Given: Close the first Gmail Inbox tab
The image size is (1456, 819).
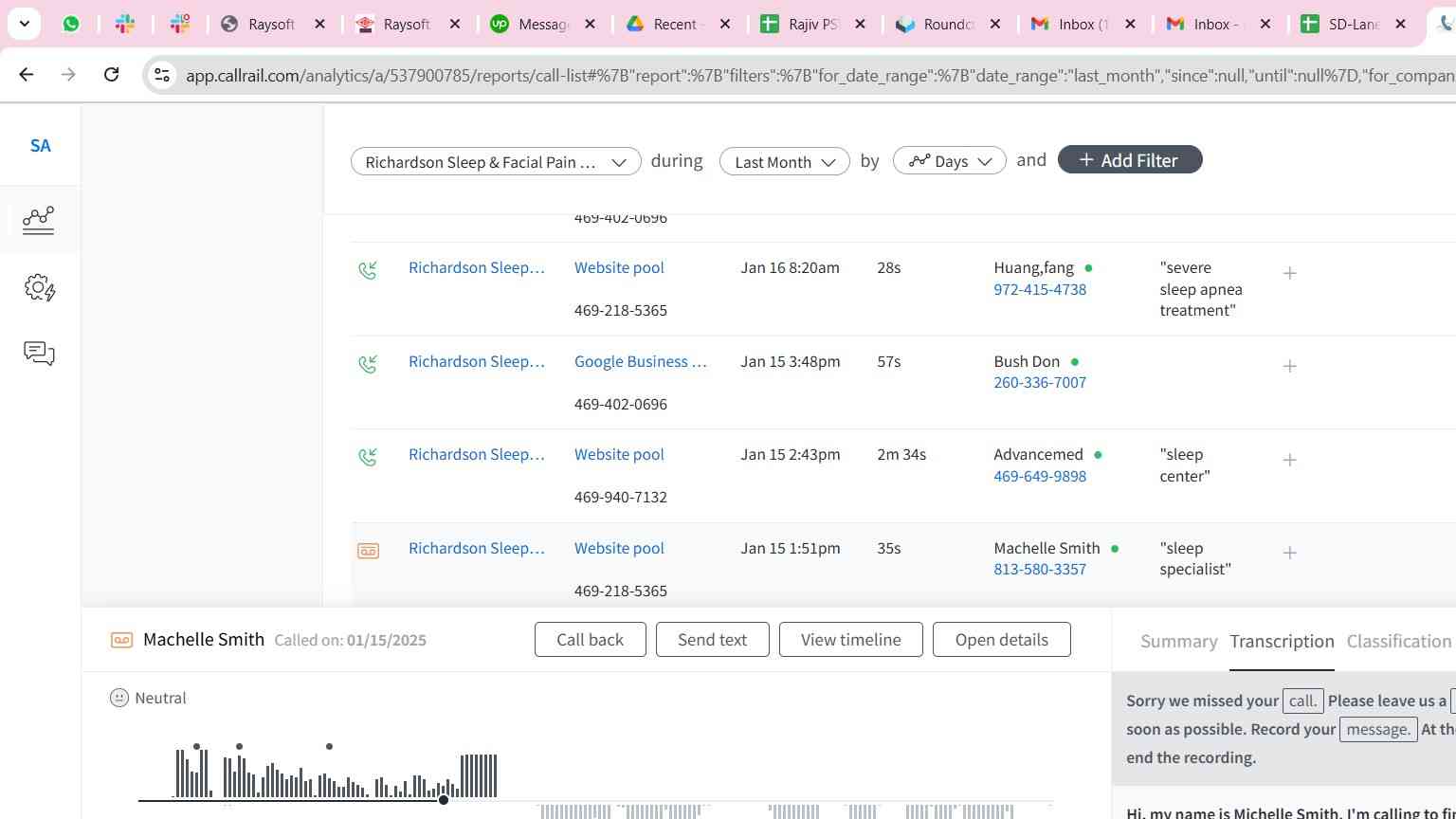Looking at the screenshot, I should 1130,24.
